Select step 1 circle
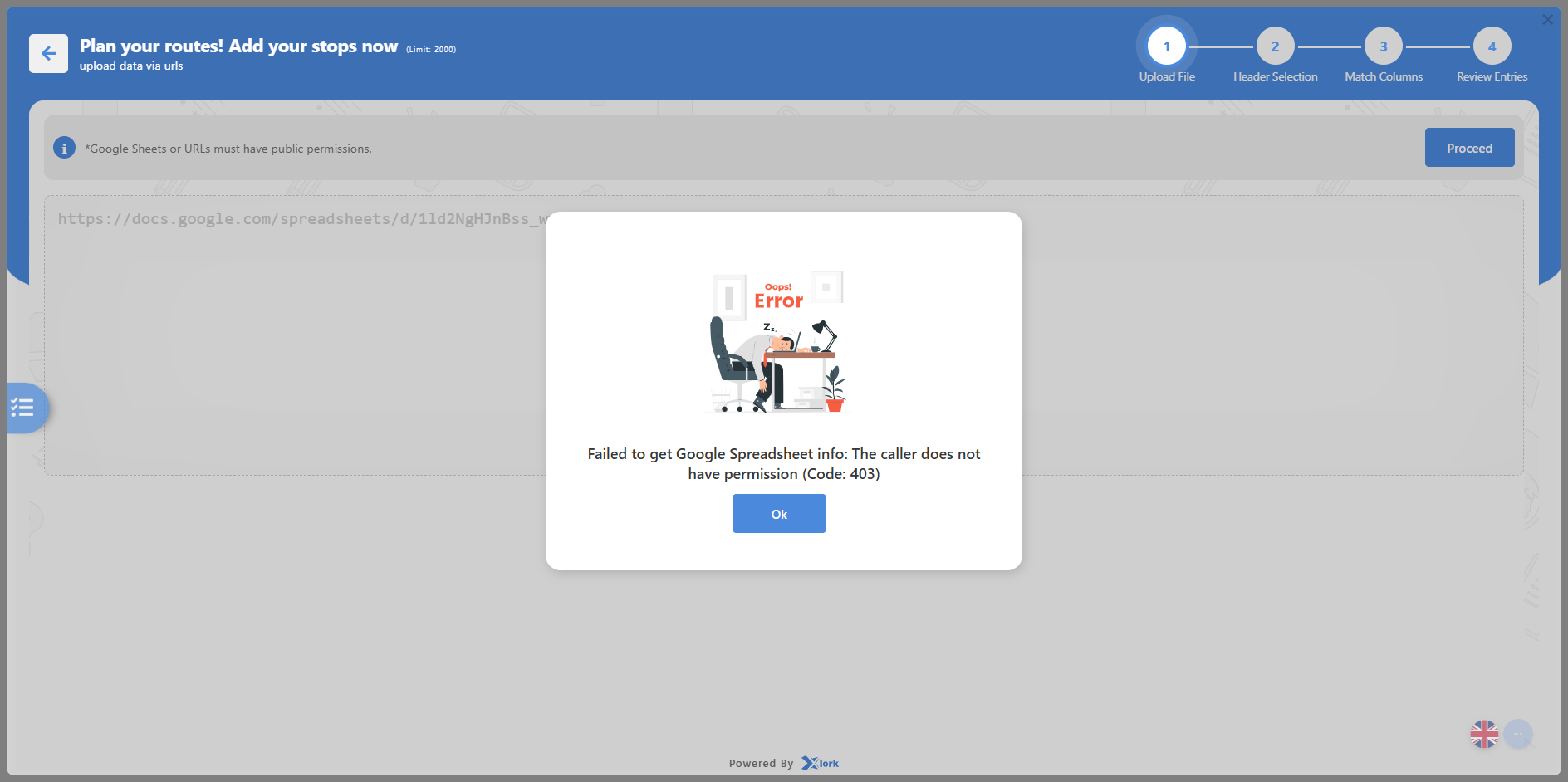The height and width of the screenshot is (782, 1568). click(x=1166, y=46)
